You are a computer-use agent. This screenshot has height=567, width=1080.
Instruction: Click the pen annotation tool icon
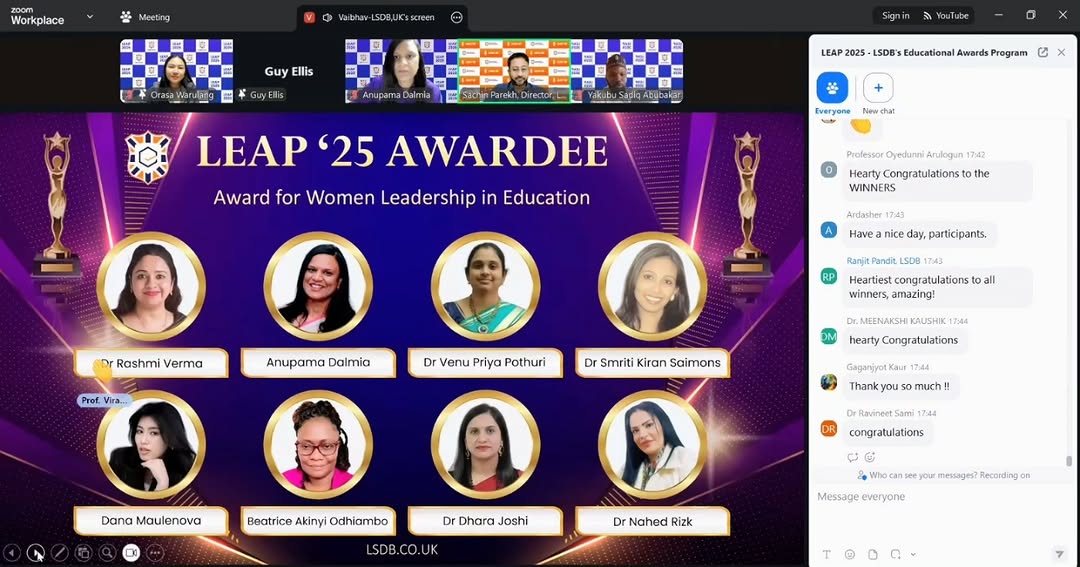tap(59, 552)
